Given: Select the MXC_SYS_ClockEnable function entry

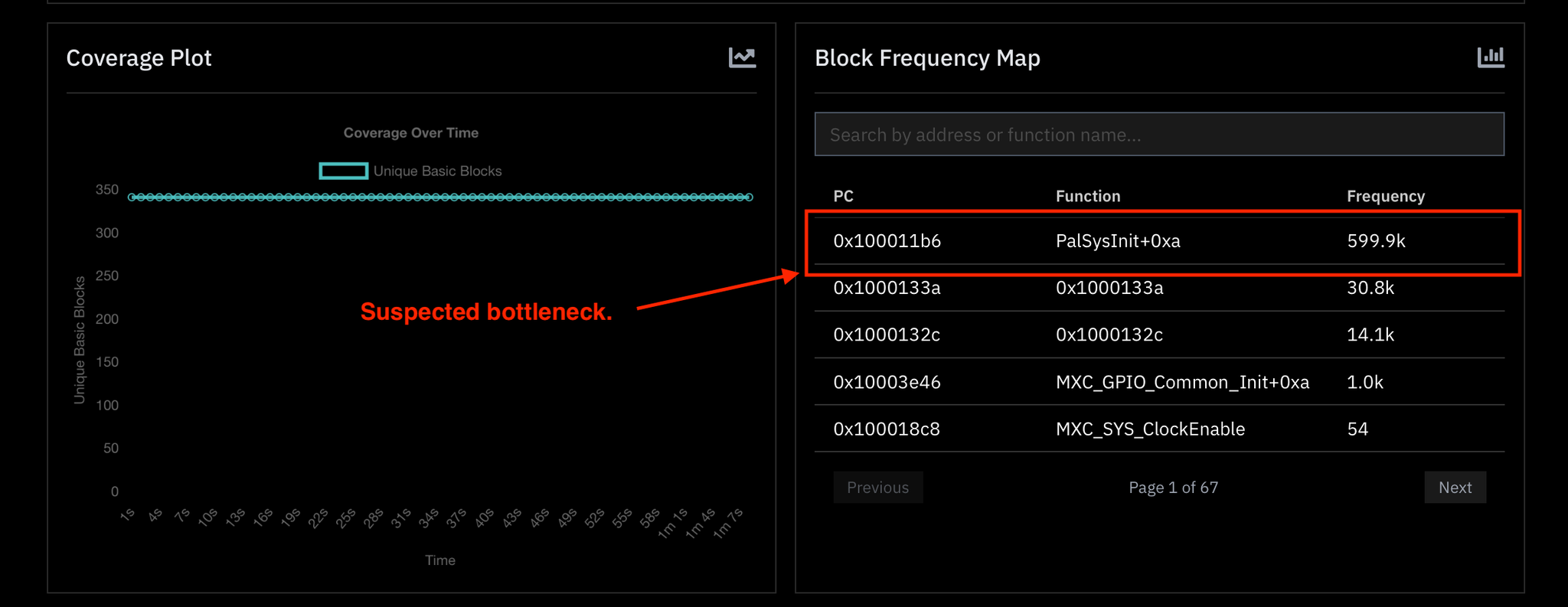Looking at the screenshot, I should coord(1149,429).
